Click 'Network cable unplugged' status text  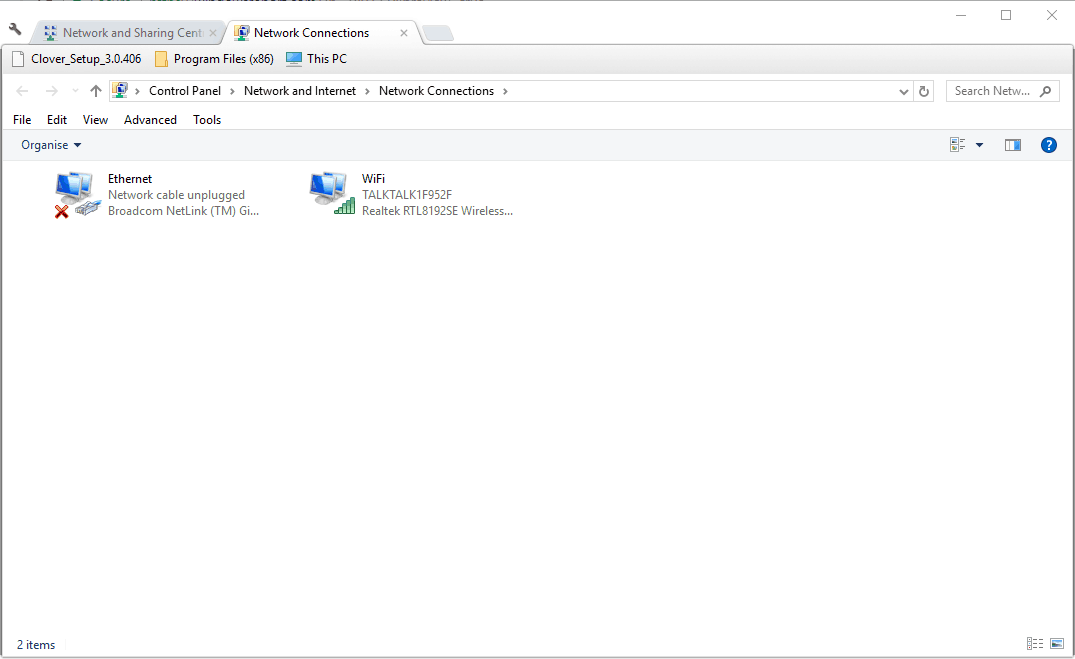coord(176,195)
